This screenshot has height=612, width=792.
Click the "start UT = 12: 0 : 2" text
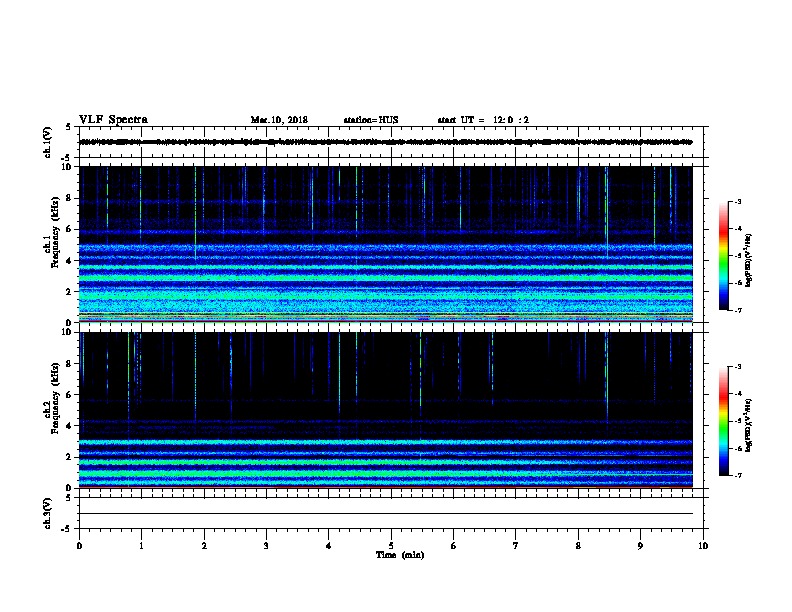pos(483,120)
